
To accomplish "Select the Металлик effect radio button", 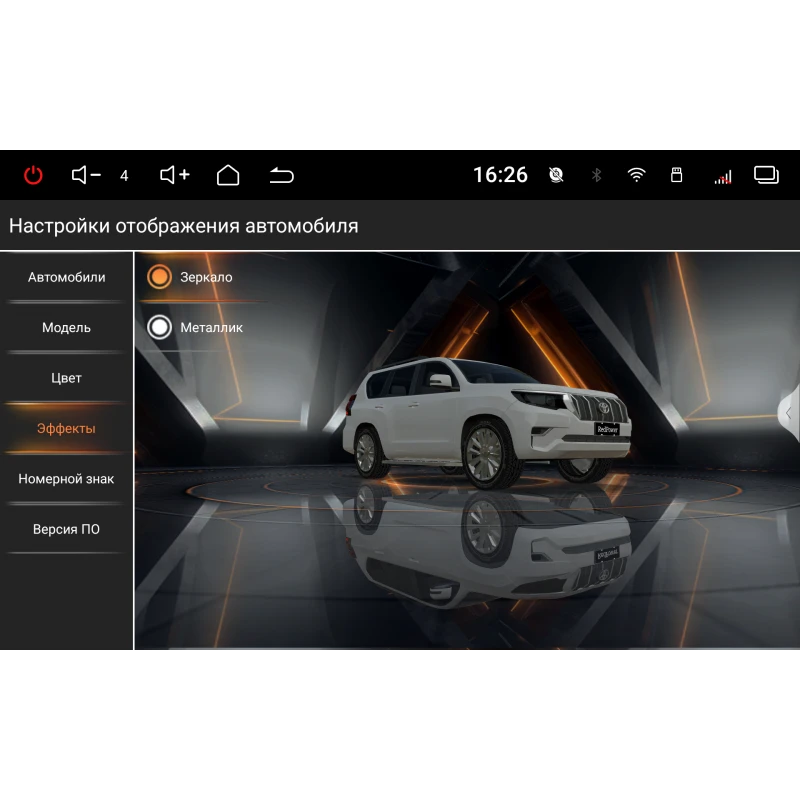I will point(159,327).
